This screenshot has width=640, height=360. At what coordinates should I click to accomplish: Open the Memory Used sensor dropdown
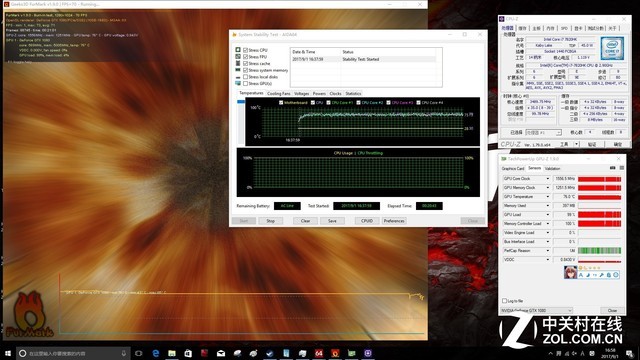point(547,206)
